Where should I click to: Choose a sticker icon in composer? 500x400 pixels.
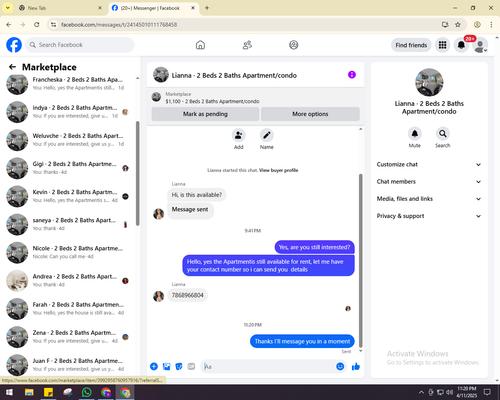pos(179,367)
